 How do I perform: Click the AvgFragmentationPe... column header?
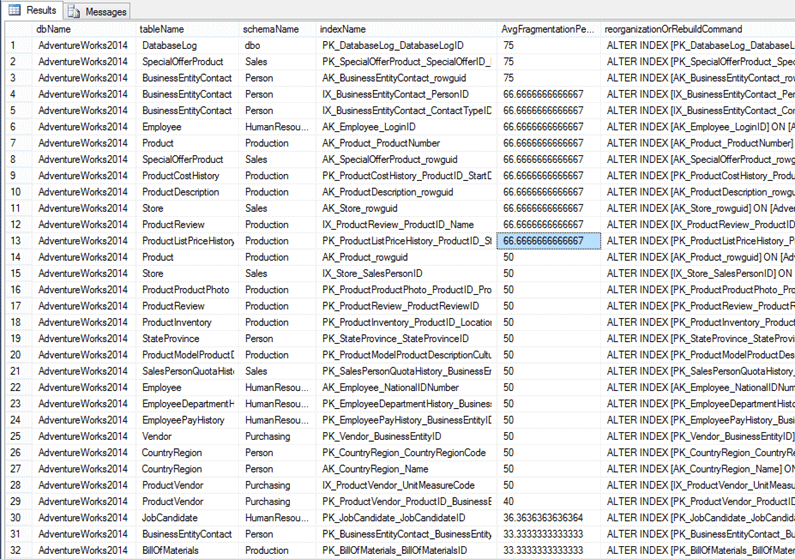(549, 29)
